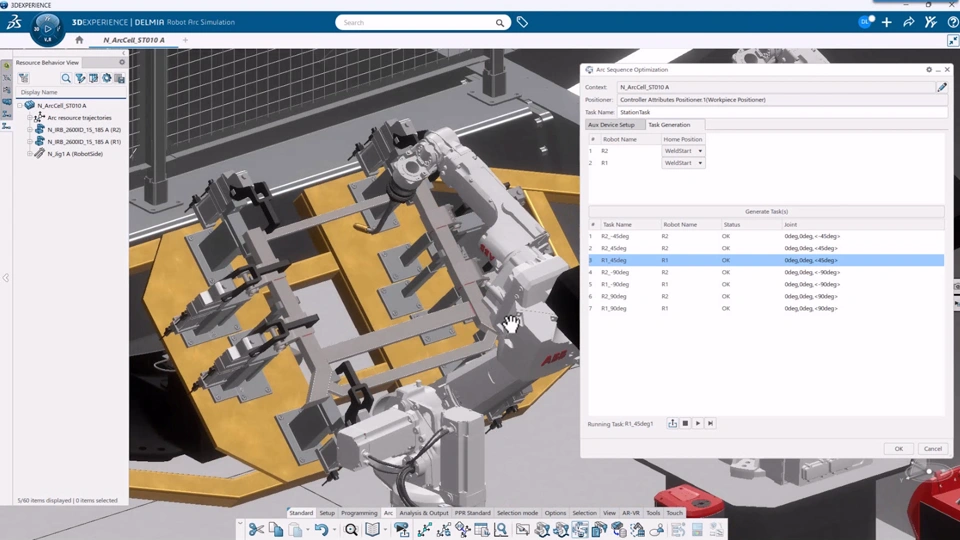Expand the N_IRB_2600ID_15_185 A (R2) tree node
960x540 pixels.
click(x=29, y=130)
